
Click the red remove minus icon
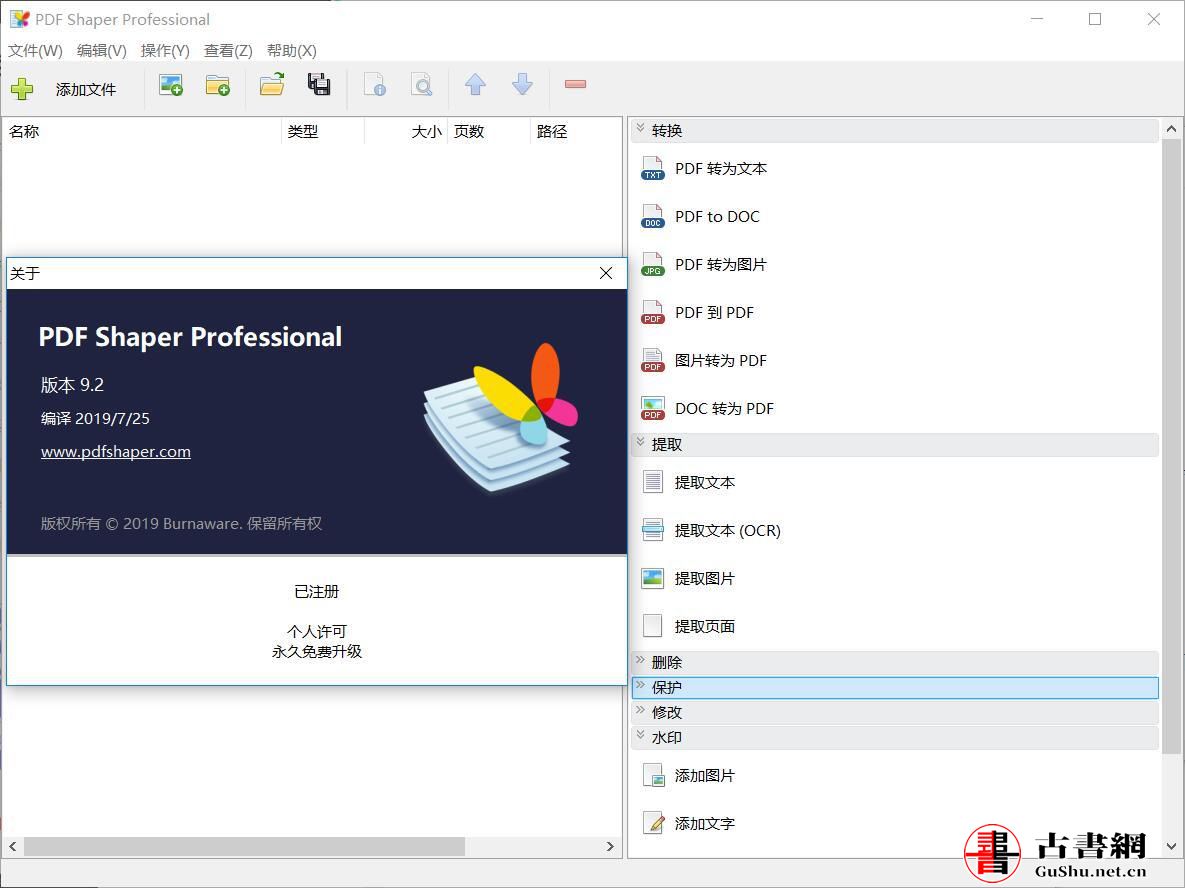pyautogui.click(x=575, y=84)
